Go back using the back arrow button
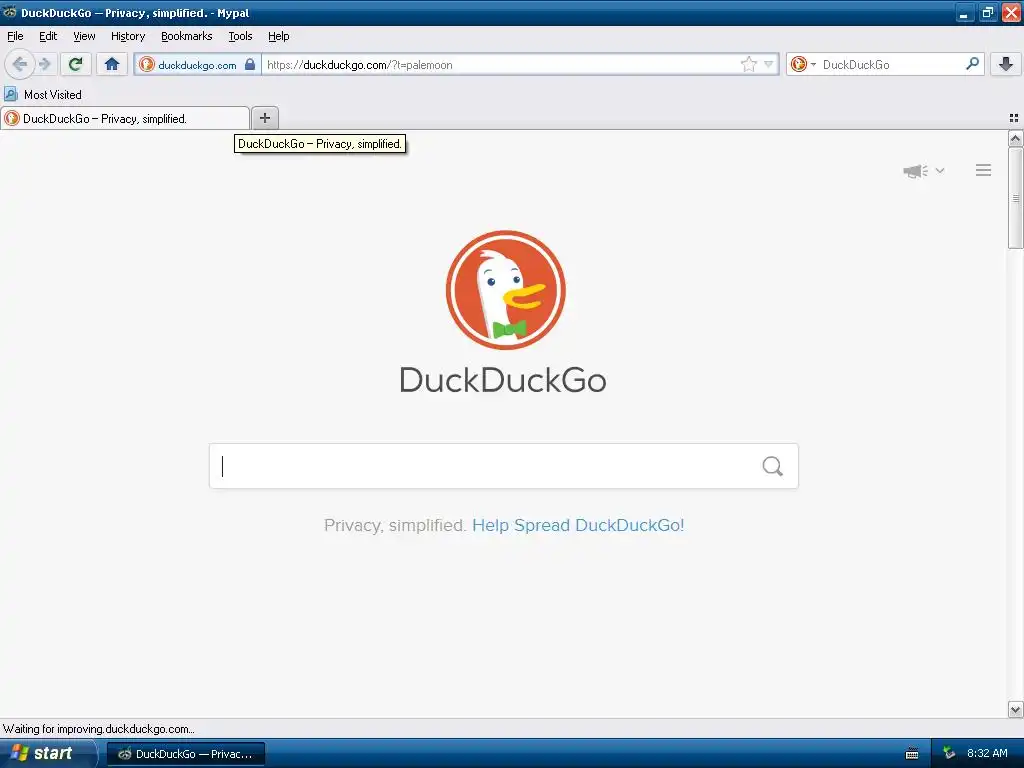Image resolution: width=1024 pixels, height=768 pixels. pyautogui.click(x=20, y=64)
